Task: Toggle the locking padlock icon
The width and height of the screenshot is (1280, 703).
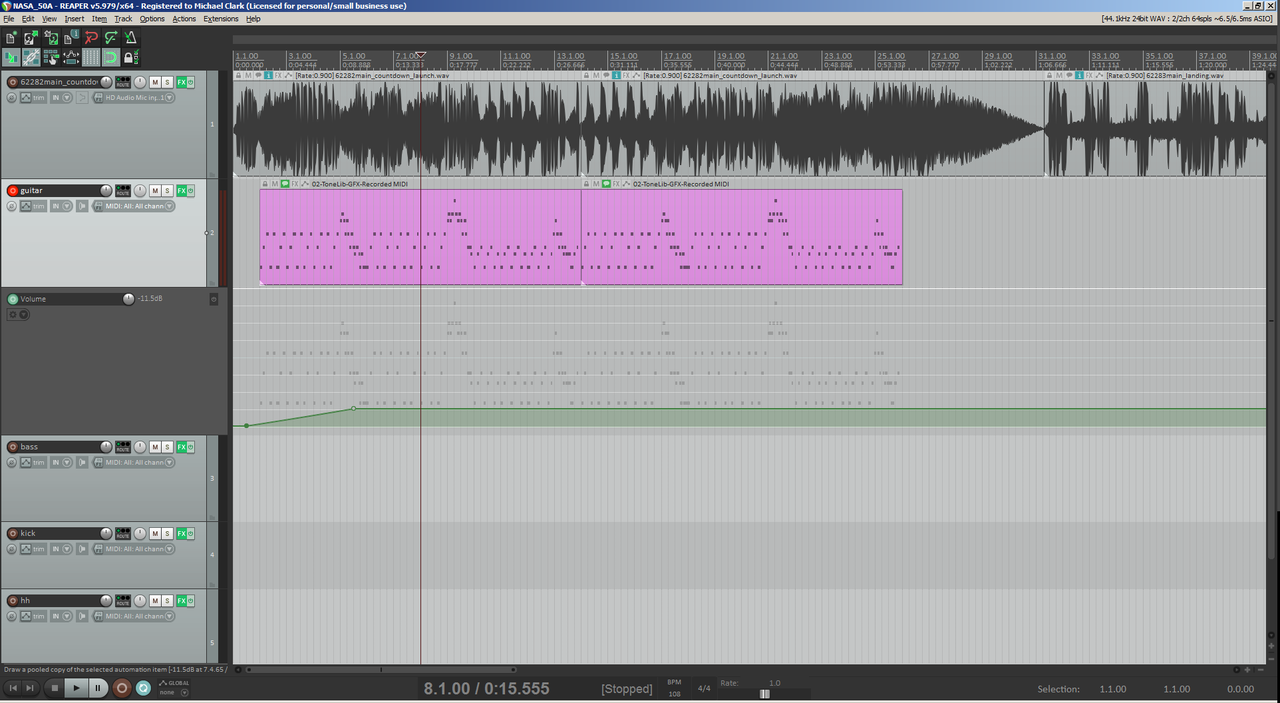Action: click(x=131, y=58)
